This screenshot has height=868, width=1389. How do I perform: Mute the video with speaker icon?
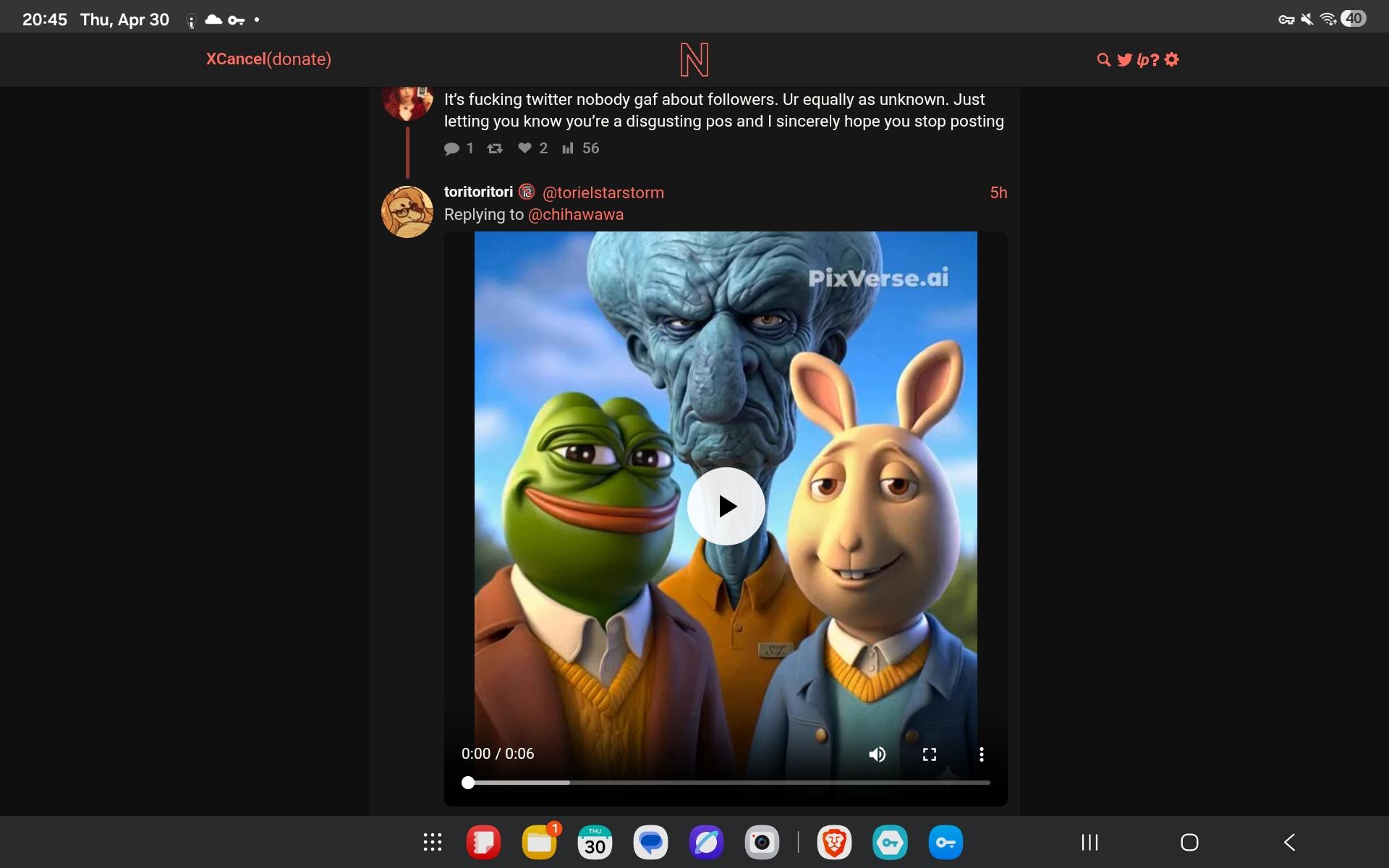pyautogui.click(x=877, y=754)
